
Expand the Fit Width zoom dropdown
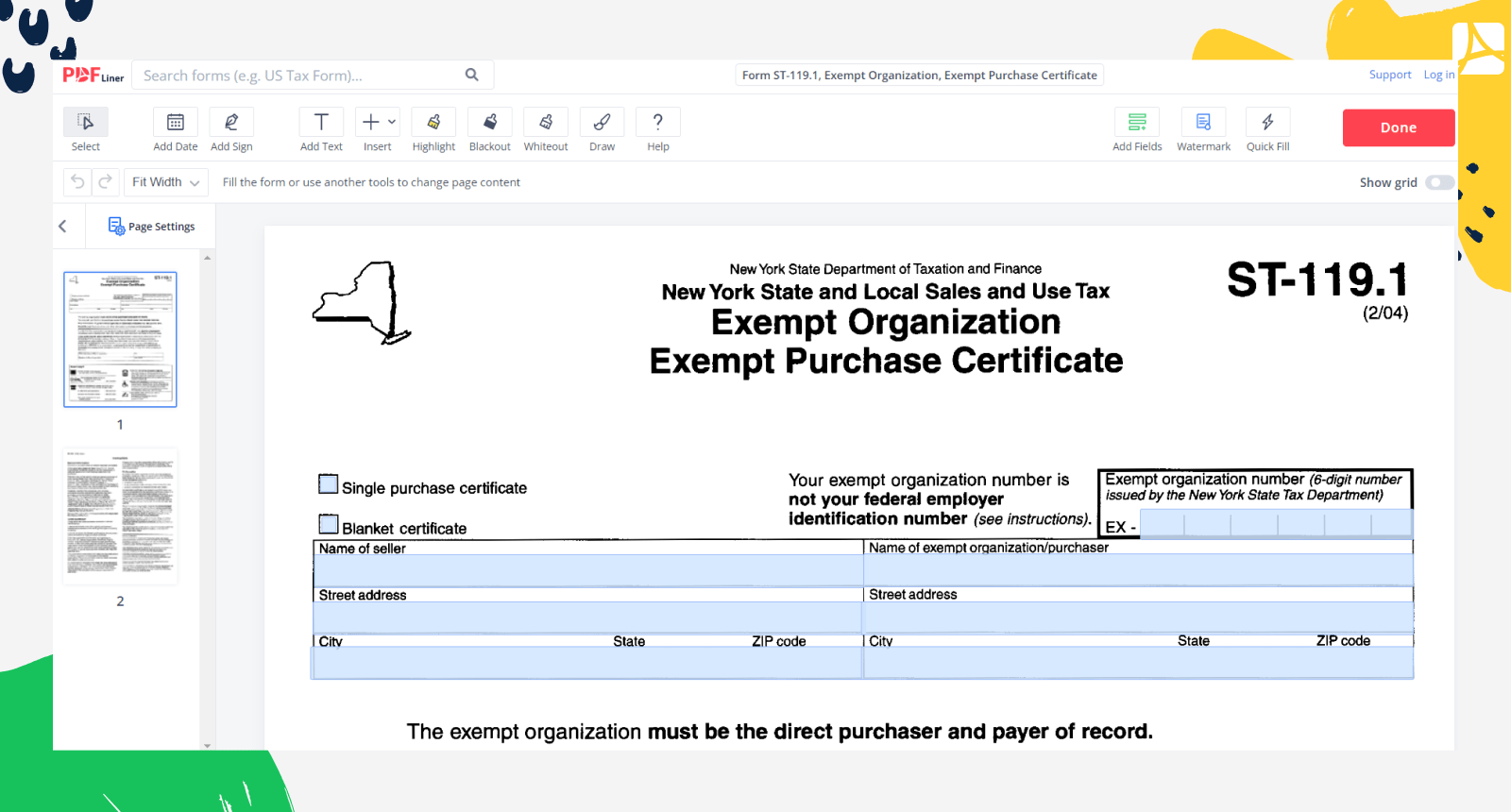click(166, 182)
